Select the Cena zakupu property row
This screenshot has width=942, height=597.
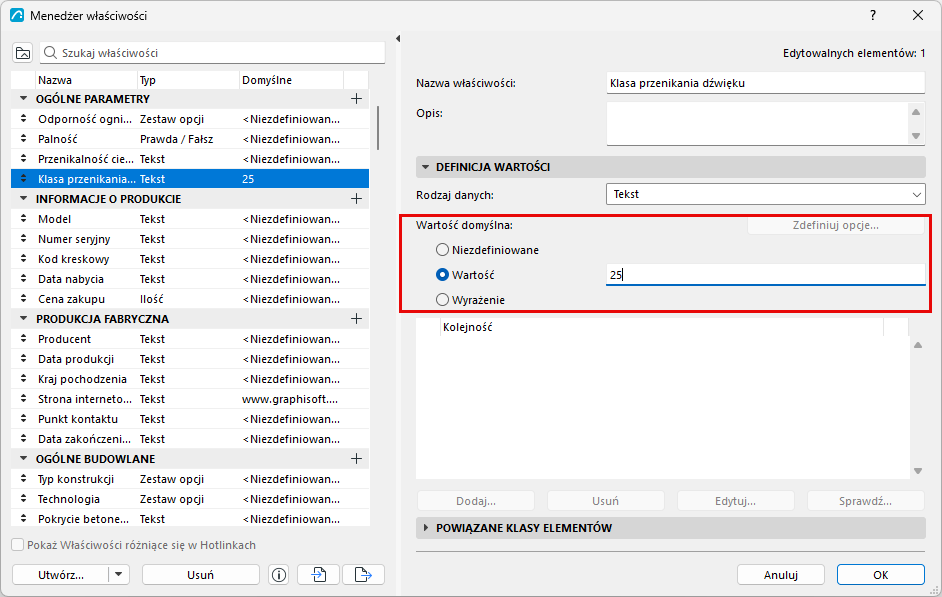tap(190, 299)
